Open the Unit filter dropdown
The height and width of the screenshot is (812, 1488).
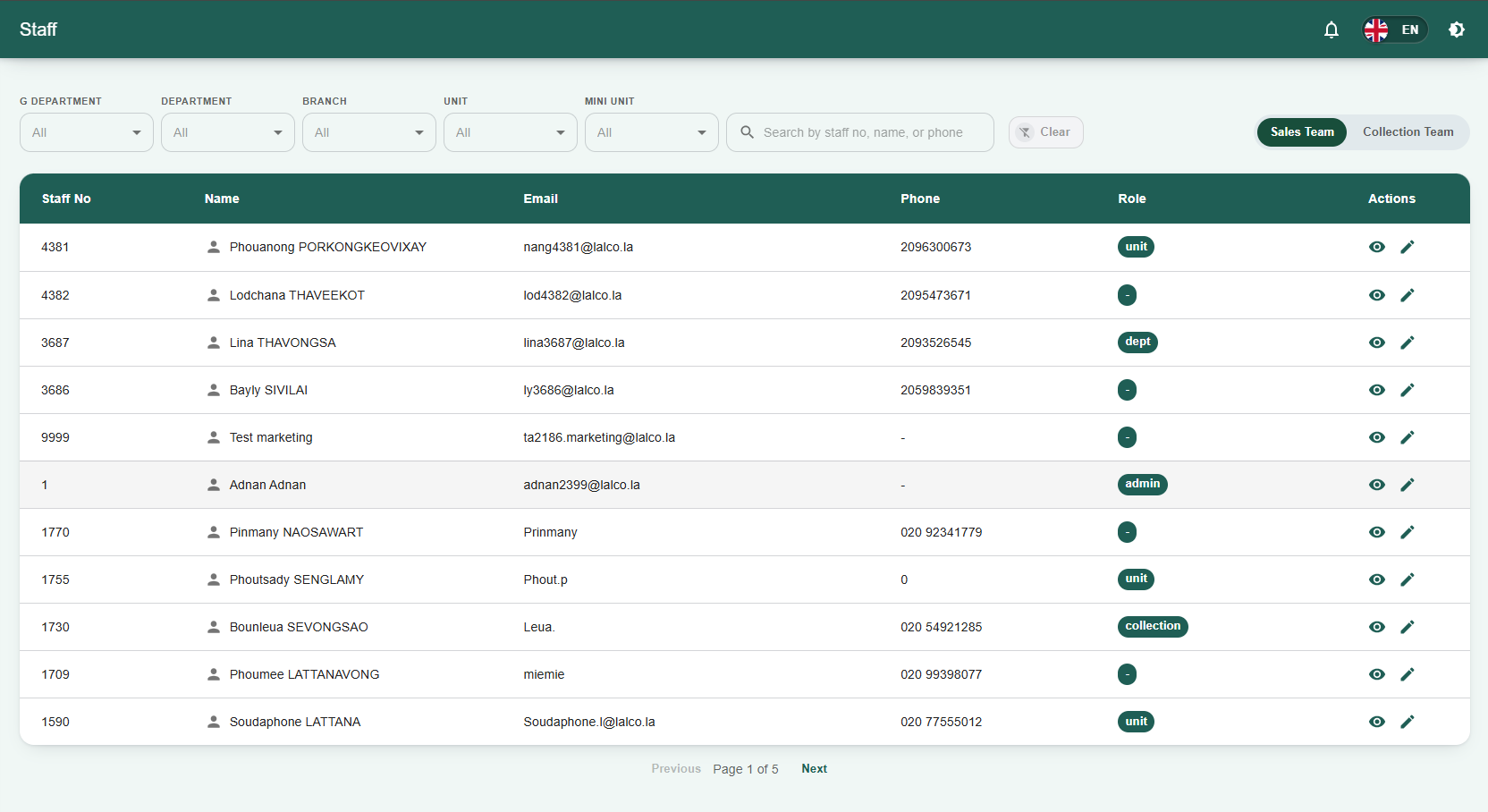click(x=511, y=132)
